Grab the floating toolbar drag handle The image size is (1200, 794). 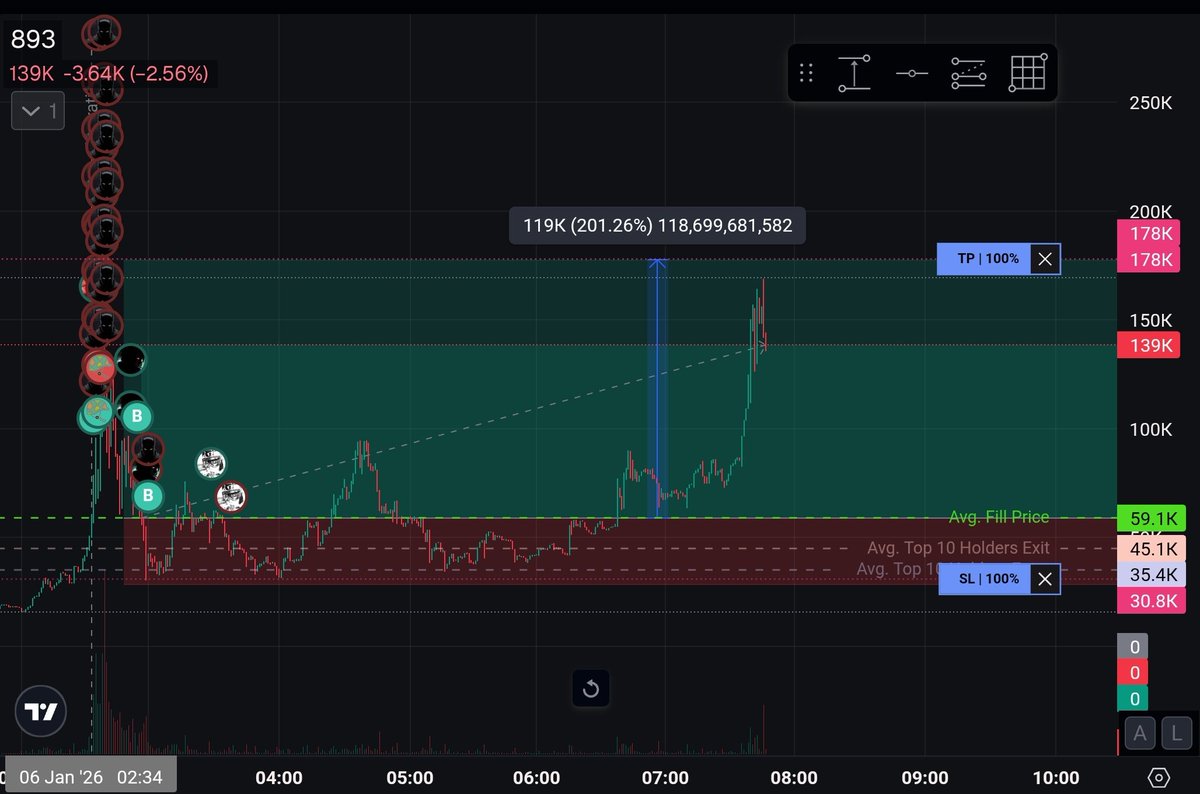point(806,73)
